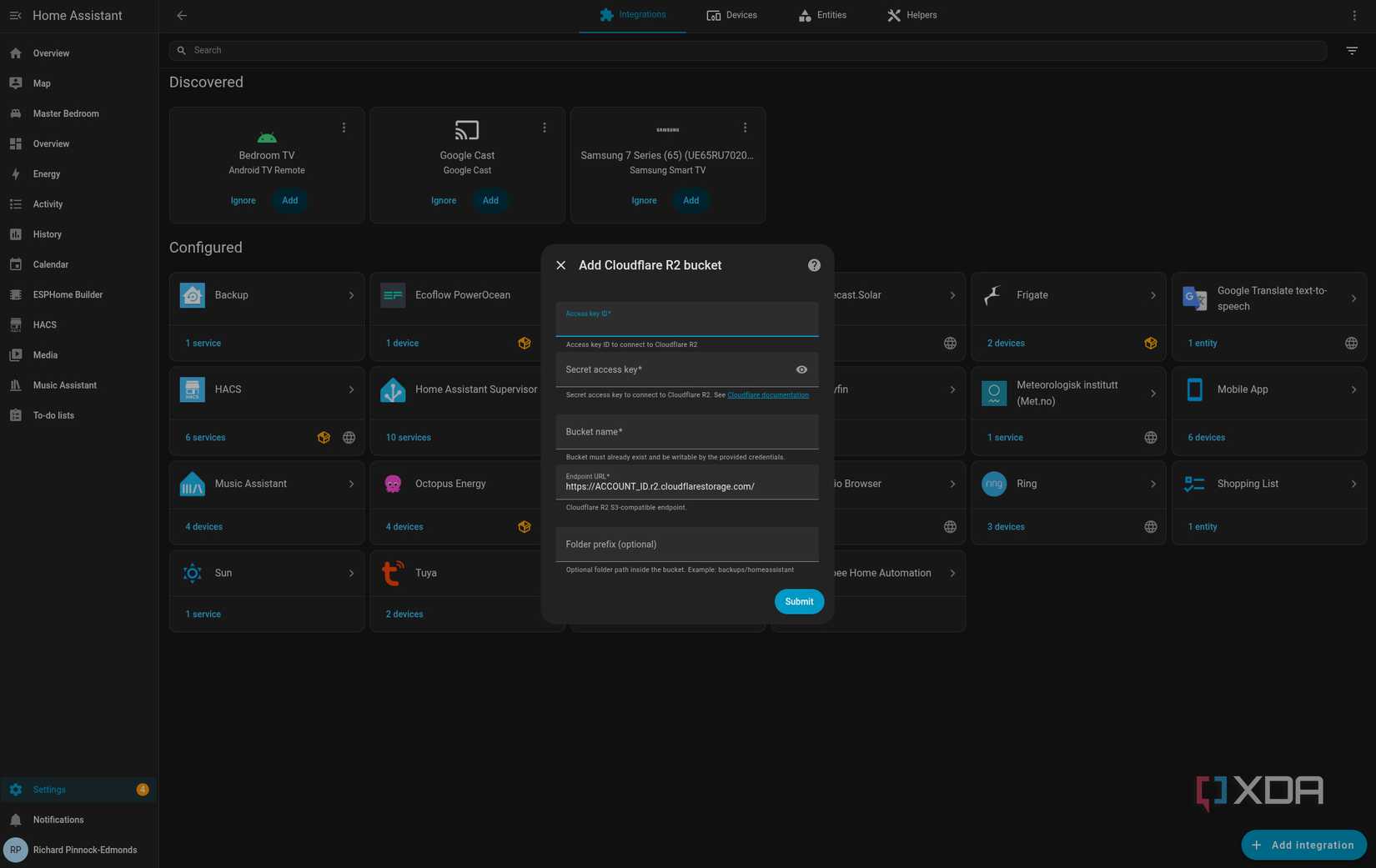Screen dimensions: 1376x868
Task: Open the Cloudflare documentation link
Action: click(x=768, y=395)
